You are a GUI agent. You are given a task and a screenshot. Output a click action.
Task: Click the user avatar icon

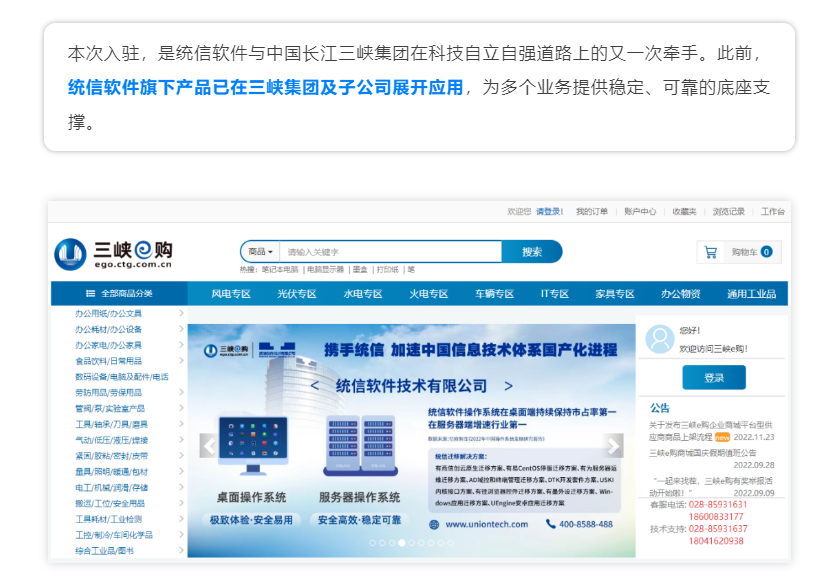[x=659, y=339]
